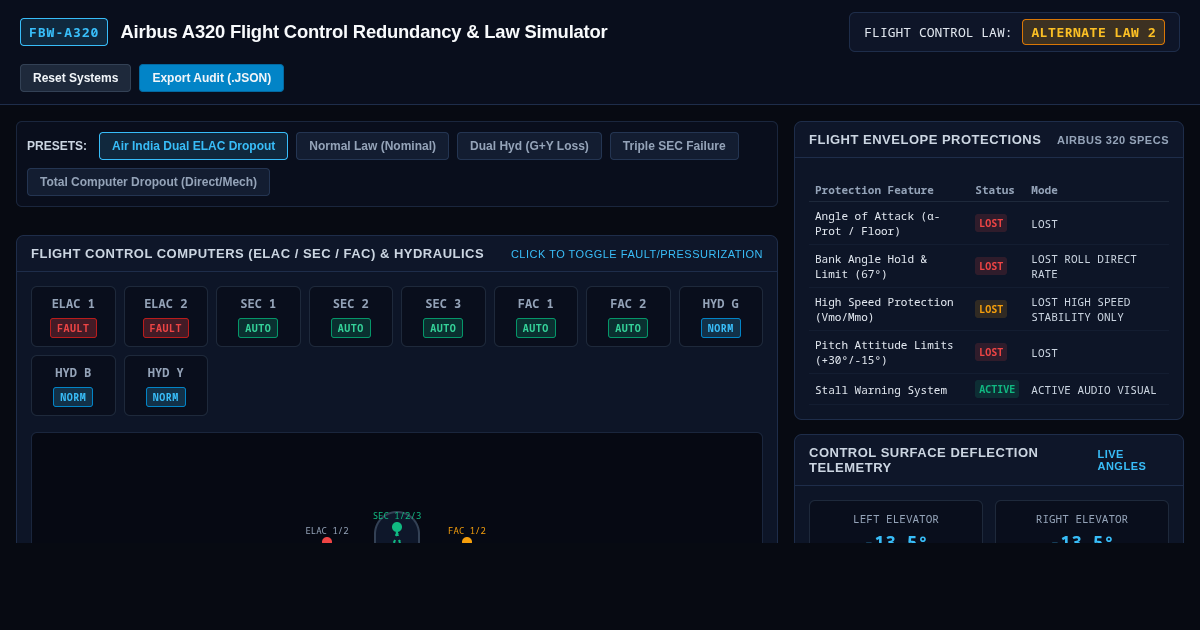Click the 'PRESETS:' label
Screen dimensions: 1200x630
click(57, 146)
